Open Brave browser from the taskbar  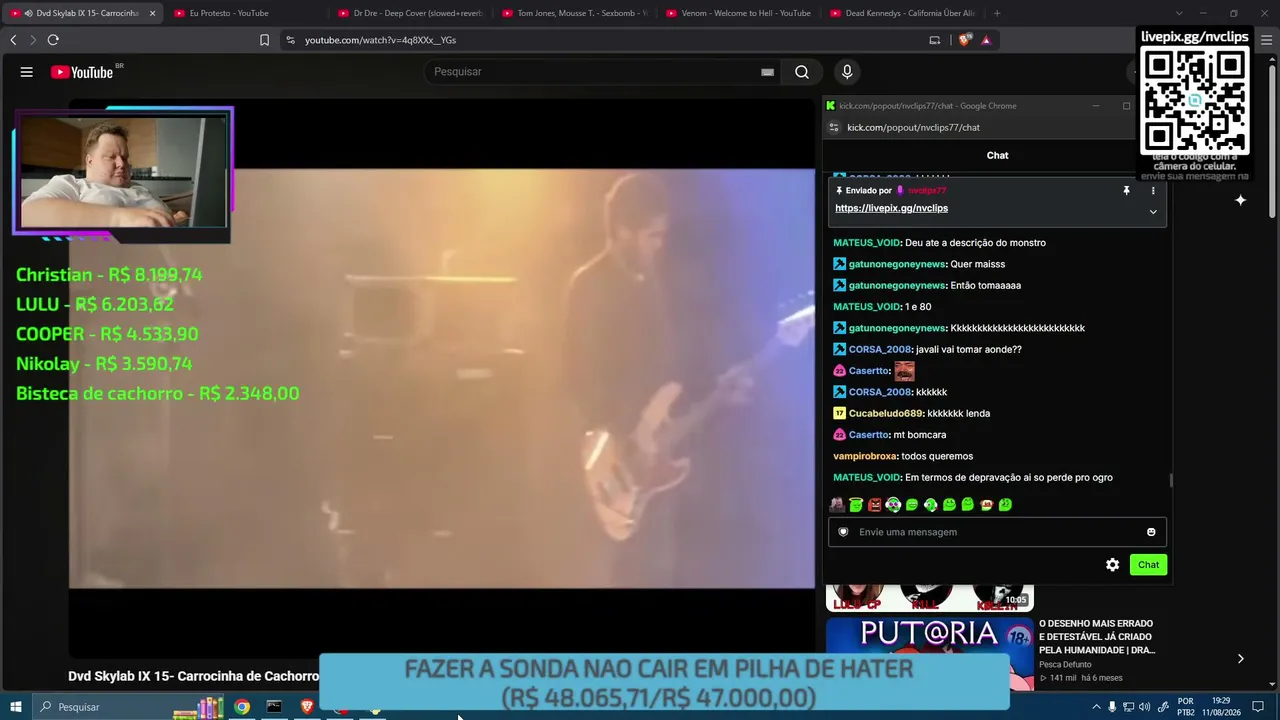pyautogui.click(x=307, y=707)
